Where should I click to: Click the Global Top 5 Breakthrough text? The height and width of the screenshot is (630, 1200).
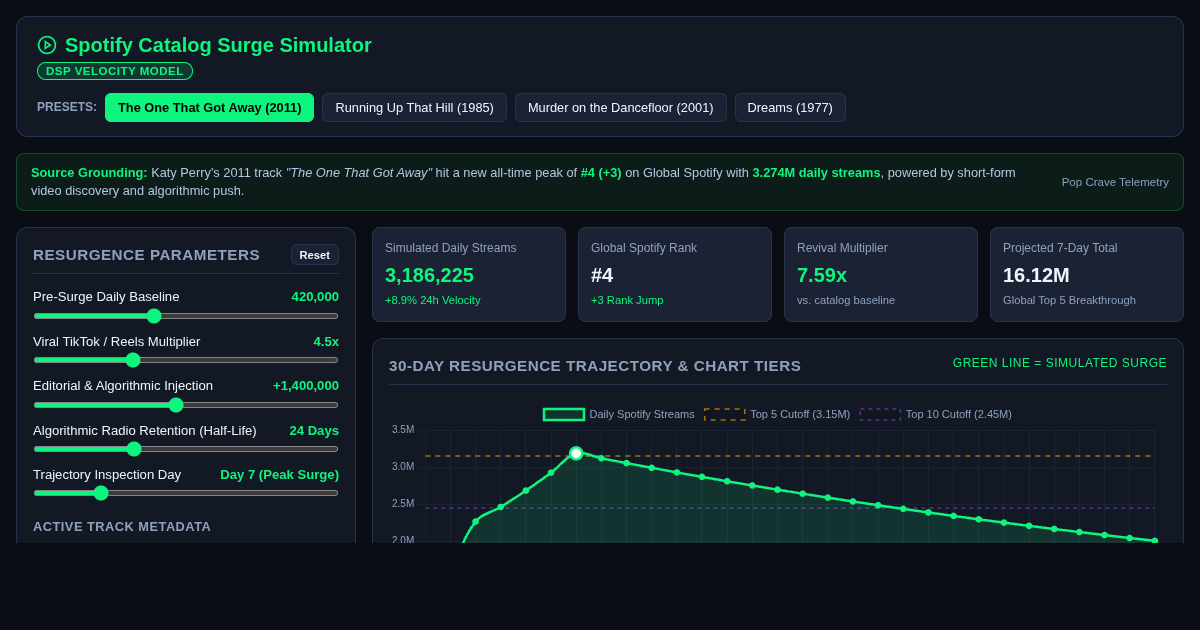[x=1069, y=300]
